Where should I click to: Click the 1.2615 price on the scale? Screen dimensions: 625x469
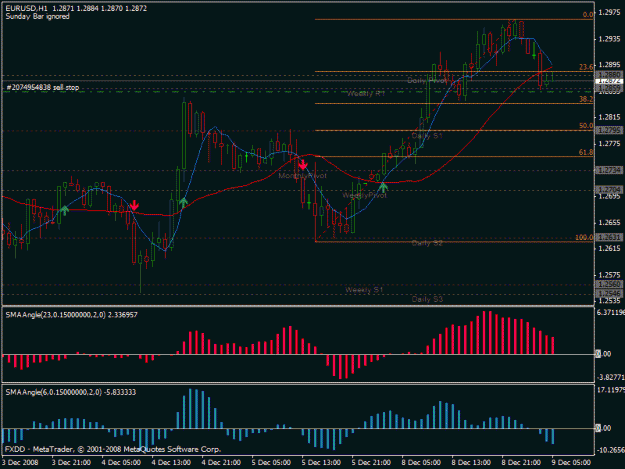(609, 249)
